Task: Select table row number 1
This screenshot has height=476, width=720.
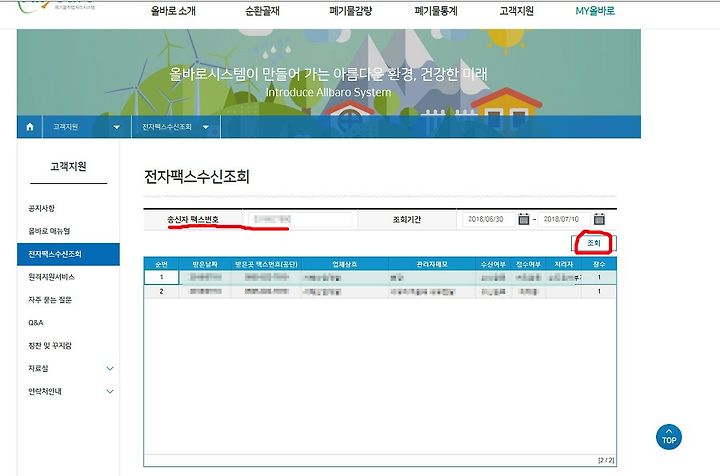Action: click(x=380, y=277)
